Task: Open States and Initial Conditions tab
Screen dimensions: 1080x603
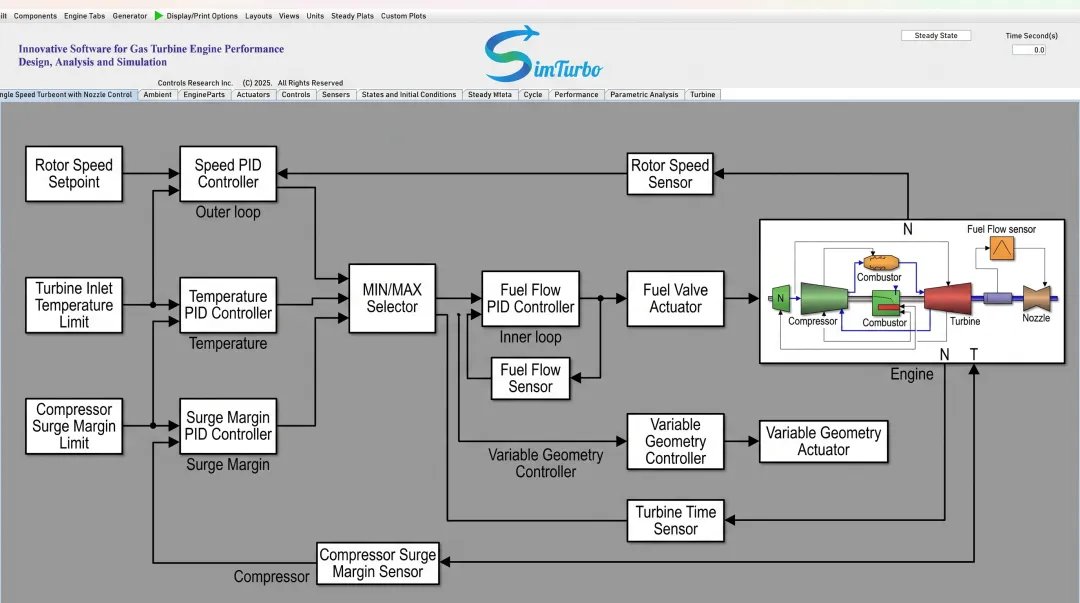Action: pyautogui.click(x=408, y=94)
